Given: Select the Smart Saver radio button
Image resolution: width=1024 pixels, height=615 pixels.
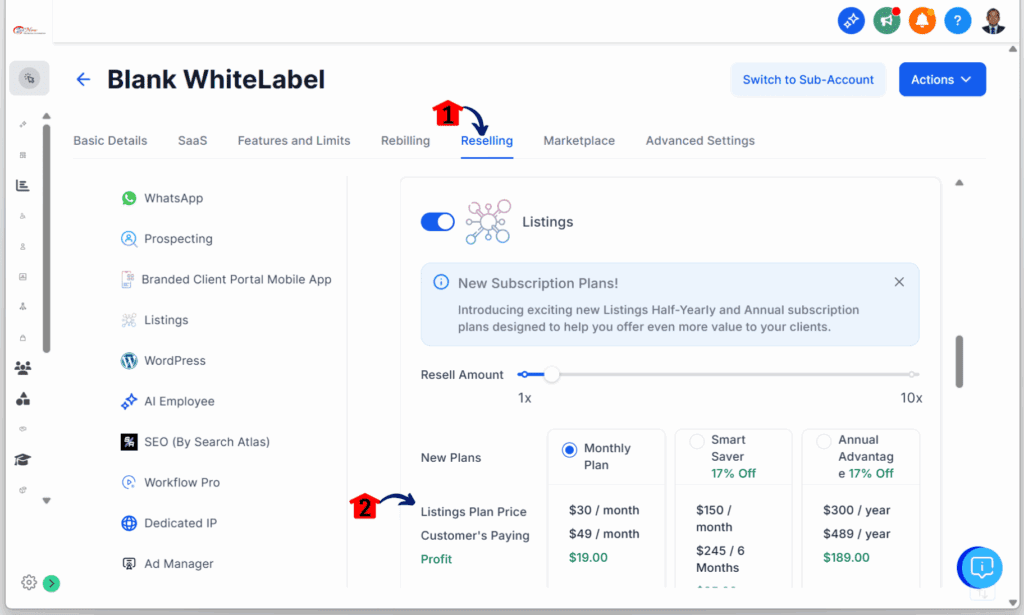Looking at the screenshot, I should tap(697, 441).
